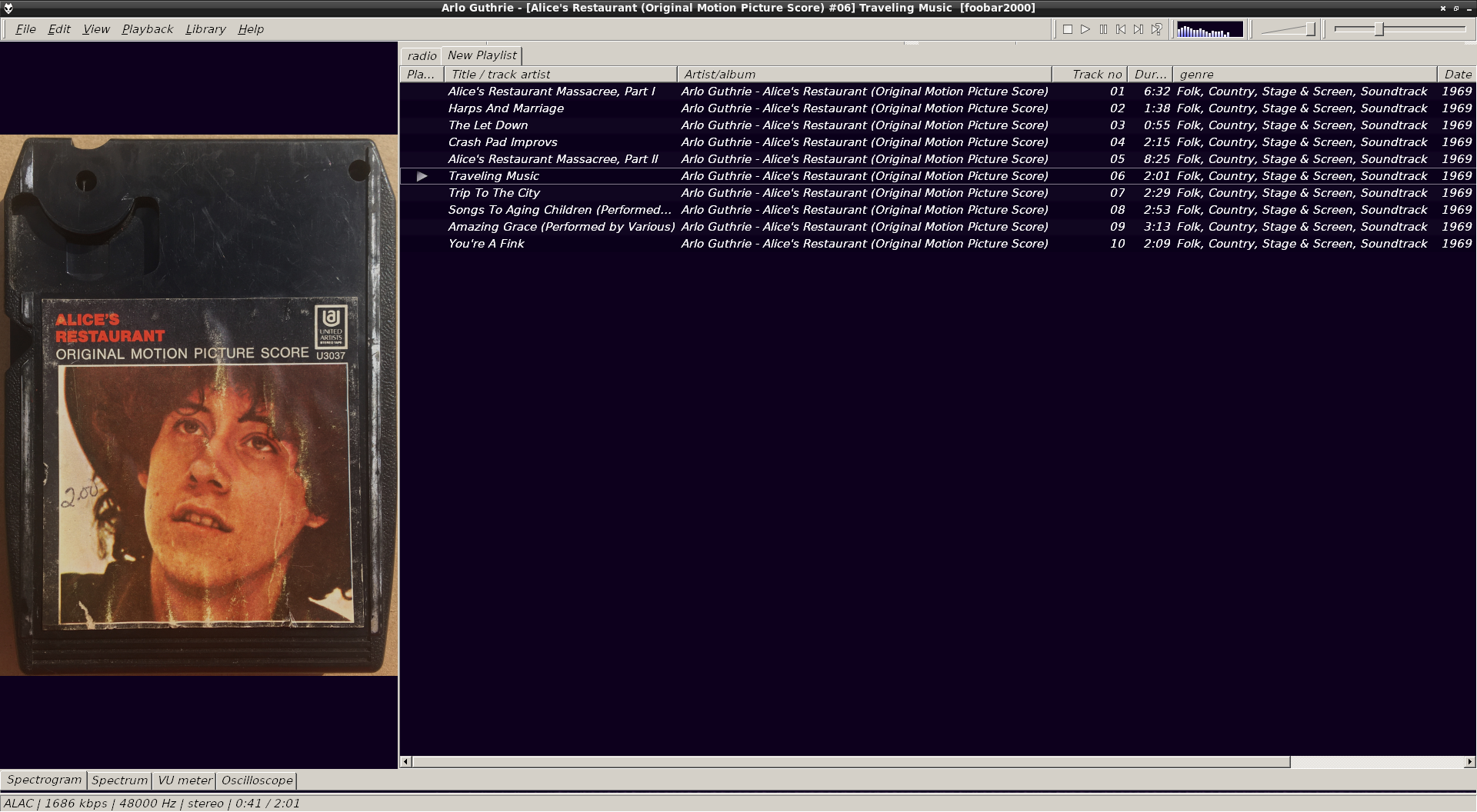This screenshot has height=812, width=1477.
Task: Open the Help menu
Action: click(x=251, y=29)
